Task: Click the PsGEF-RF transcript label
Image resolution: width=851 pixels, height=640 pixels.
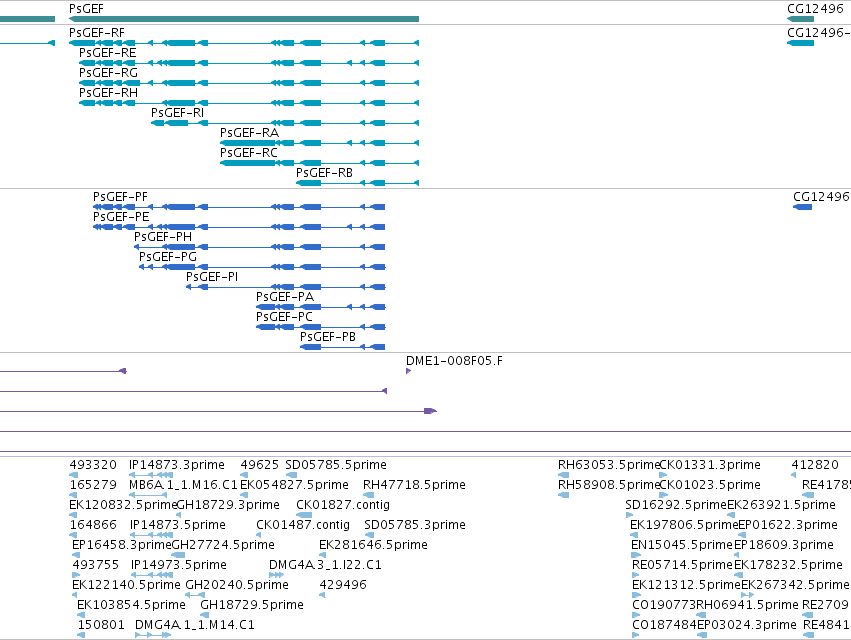Action: tap(97, 33)
